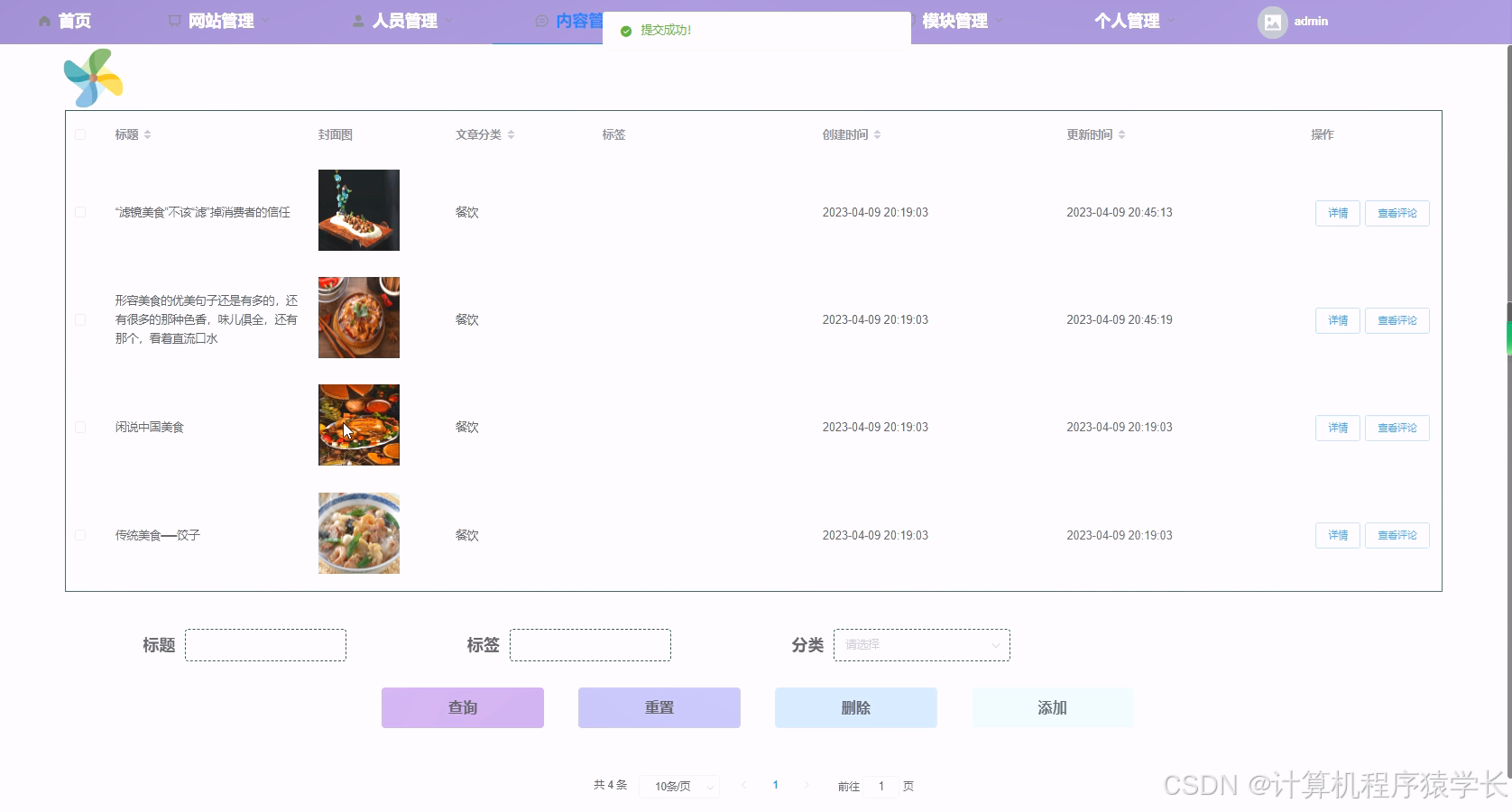Expand the 模块管理 menu chevron
The image size is (1512, 812).
[1000, 21]
